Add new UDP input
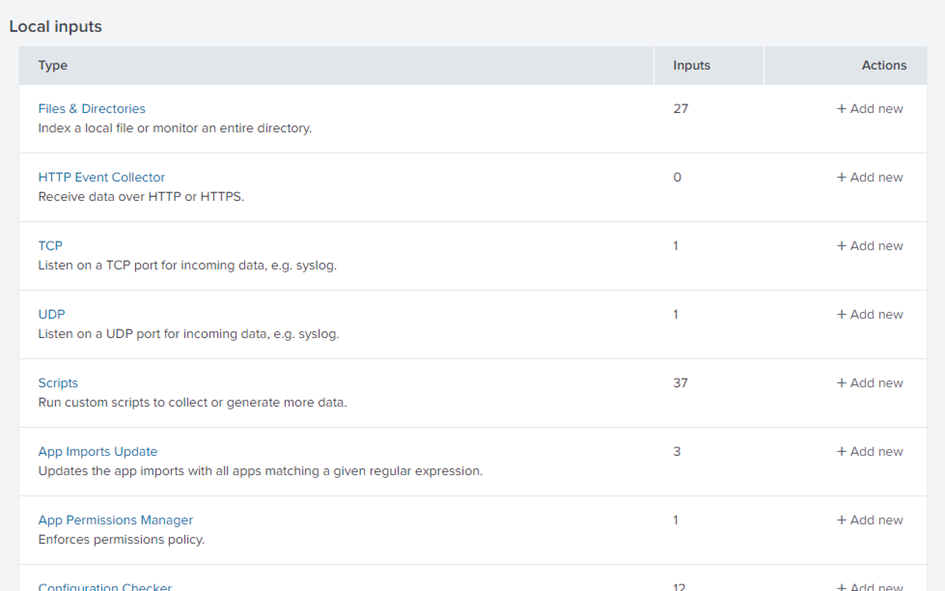945x591 pixels. [x=870, y=315]
